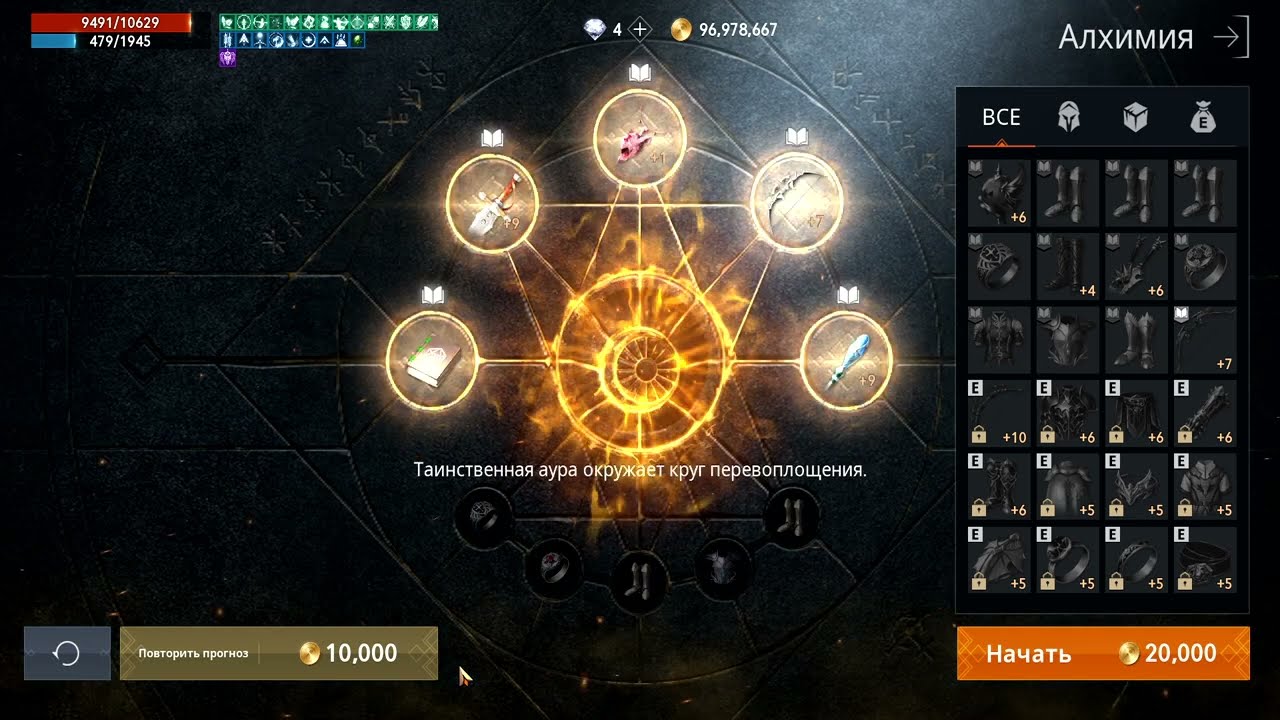Pick the +6 helmet in inventory
The height and width of the screenshot is (720, 1280).
(x=1001, y=193)
